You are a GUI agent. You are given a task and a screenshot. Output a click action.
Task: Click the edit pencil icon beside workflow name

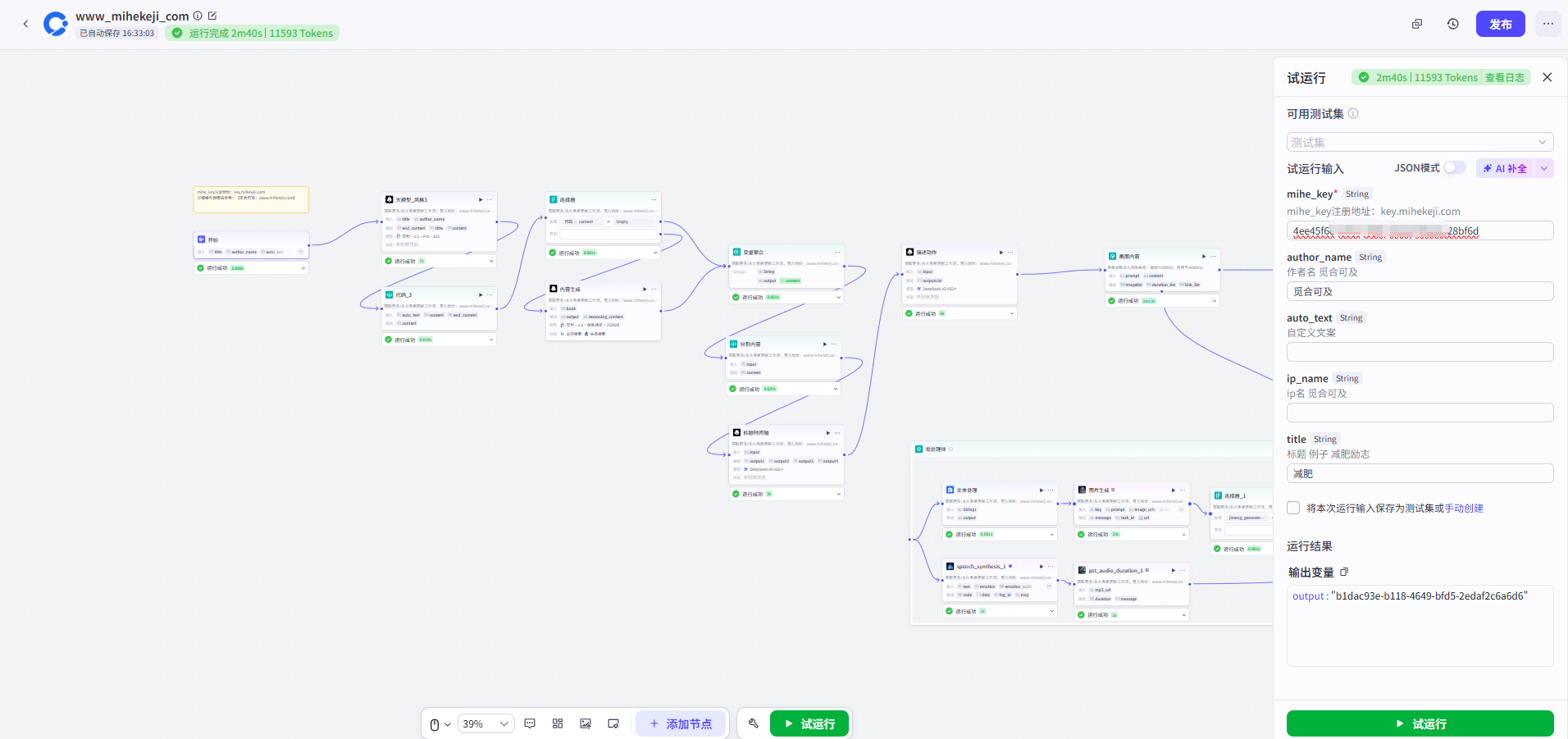212,16
